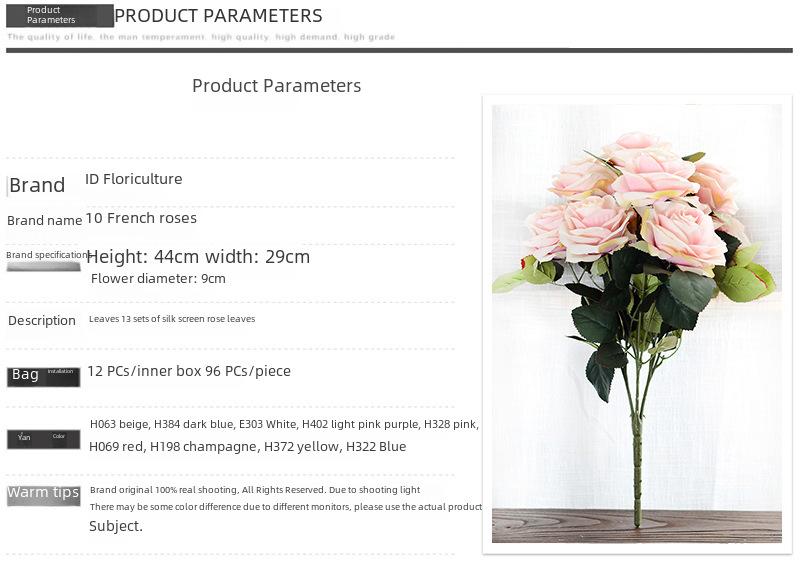Click the silk screen rose leaves text

tap(172, 319)
